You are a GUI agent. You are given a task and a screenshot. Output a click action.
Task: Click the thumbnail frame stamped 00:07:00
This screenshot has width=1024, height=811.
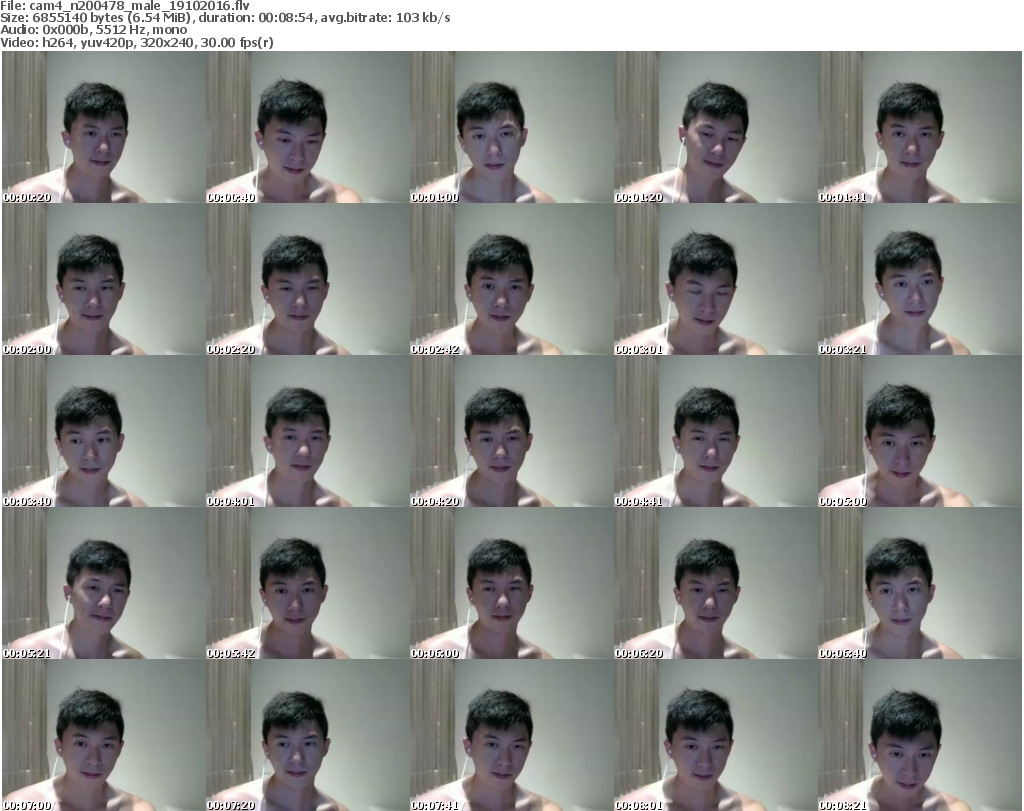tap(104, 735)
